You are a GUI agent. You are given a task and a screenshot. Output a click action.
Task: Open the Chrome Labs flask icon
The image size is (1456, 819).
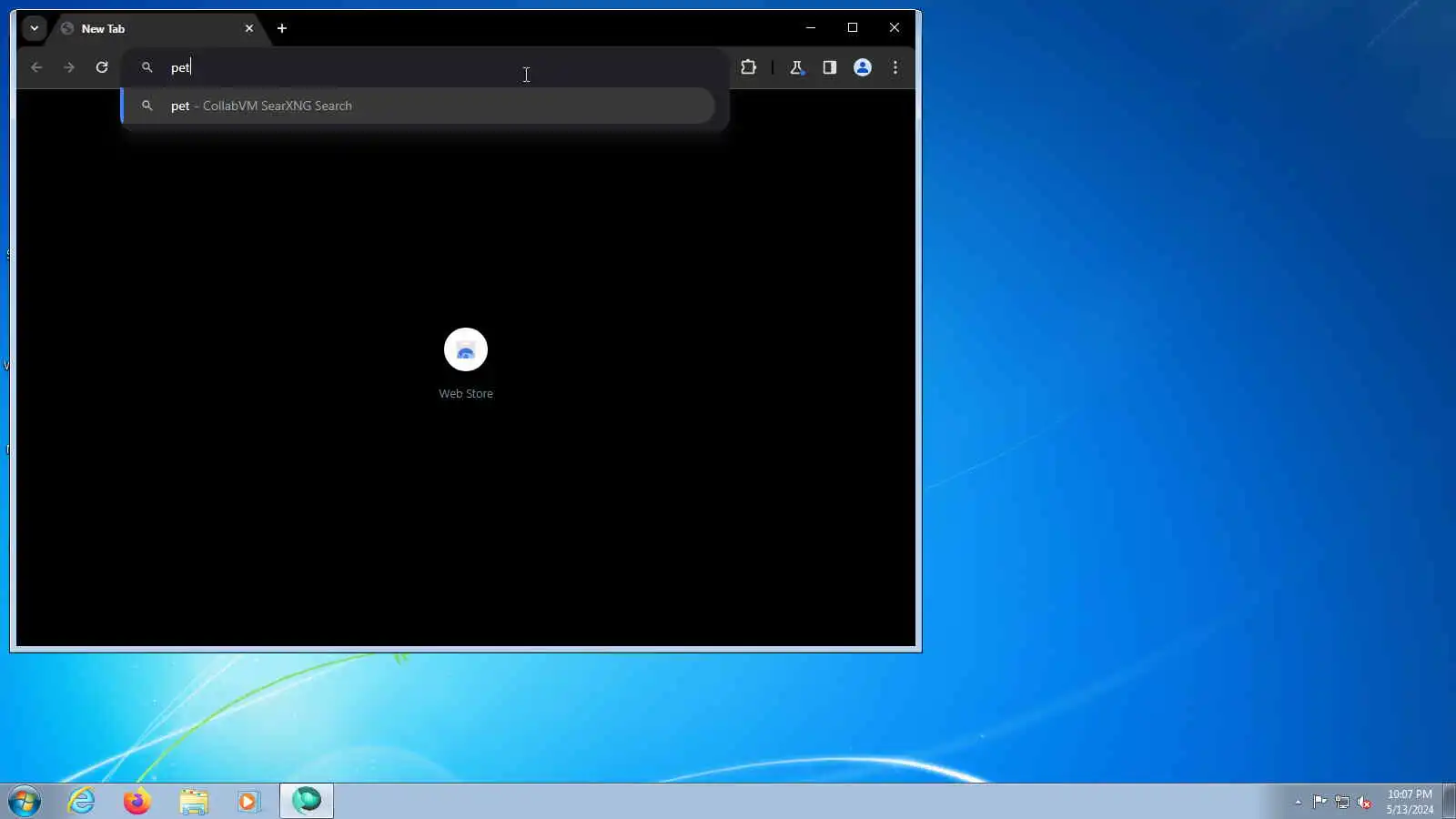796,67
